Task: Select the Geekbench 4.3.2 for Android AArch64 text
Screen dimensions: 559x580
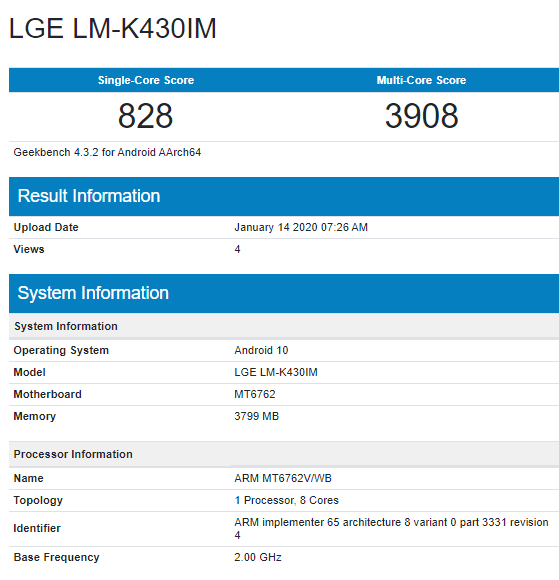Action: coord(107,152)
